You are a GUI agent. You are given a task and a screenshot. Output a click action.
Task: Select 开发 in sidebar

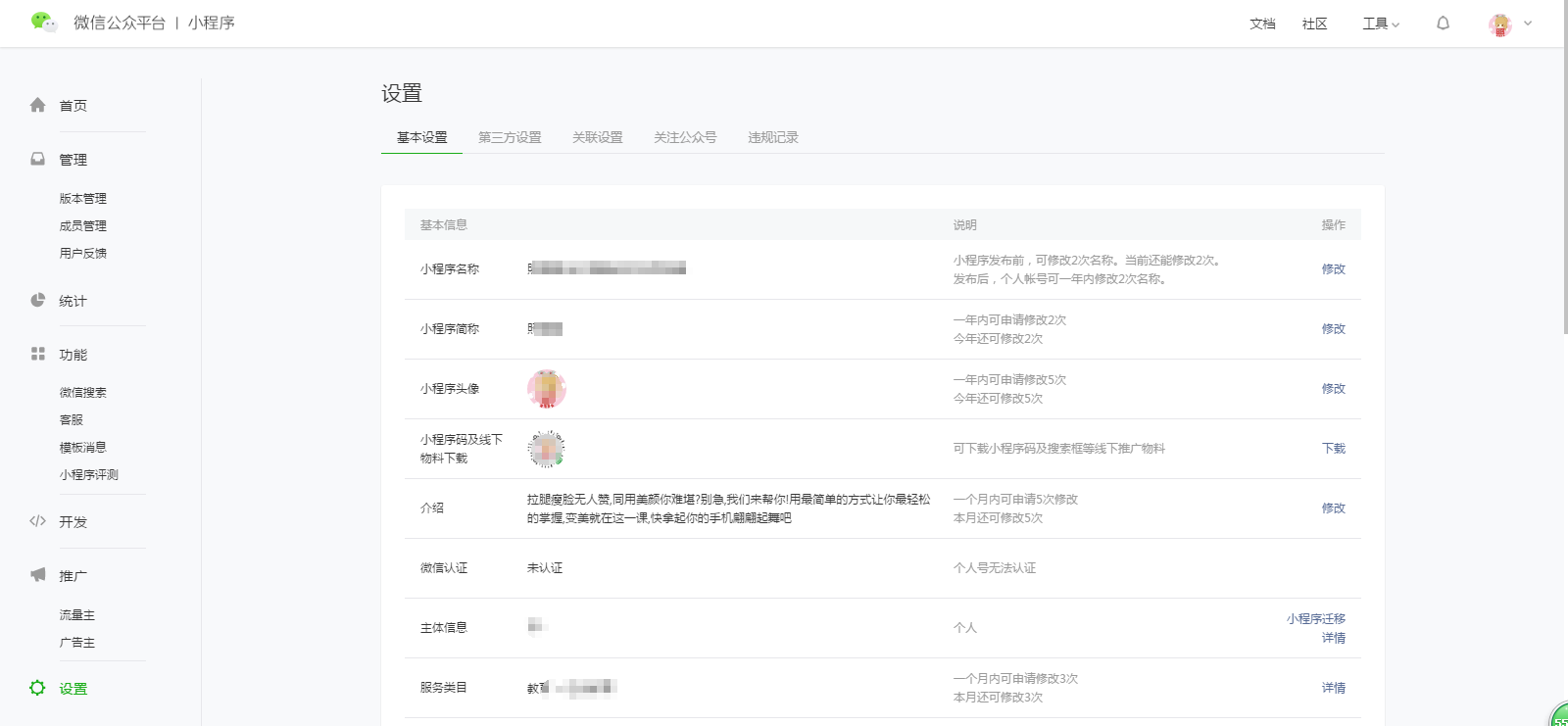tap(73, 522)
